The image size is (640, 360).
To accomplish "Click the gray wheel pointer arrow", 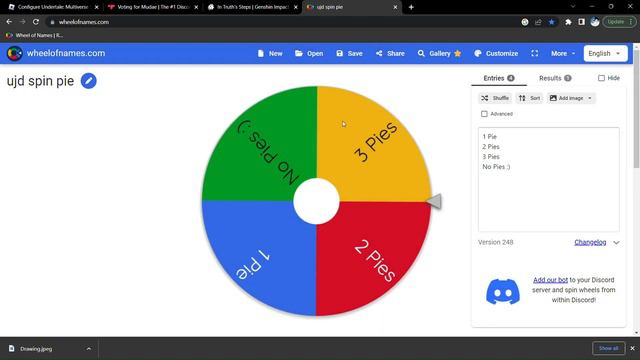I will coord(434,201).
